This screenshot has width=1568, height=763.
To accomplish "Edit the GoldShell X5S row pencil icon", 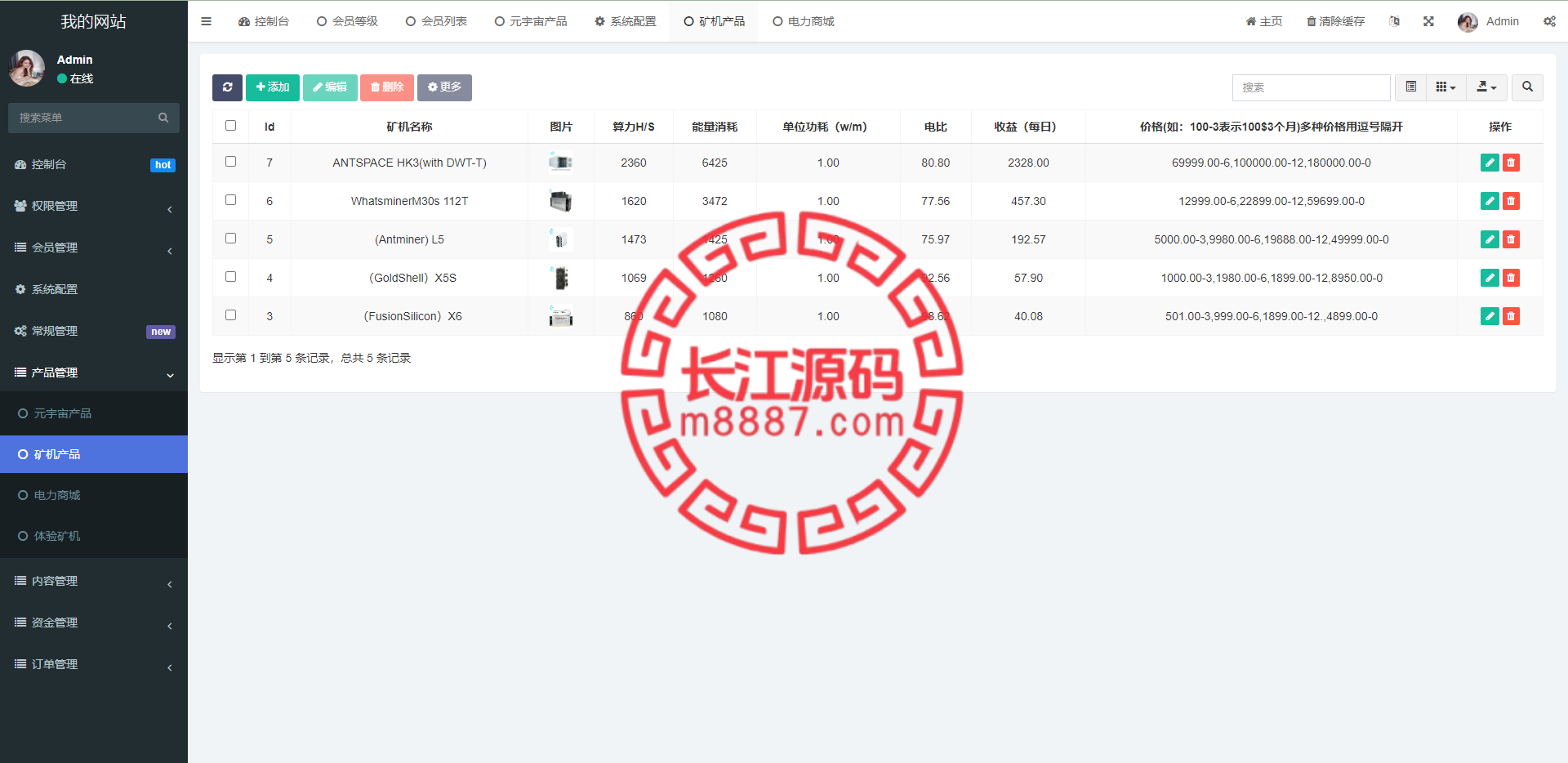I will (x=1490, y=278).
